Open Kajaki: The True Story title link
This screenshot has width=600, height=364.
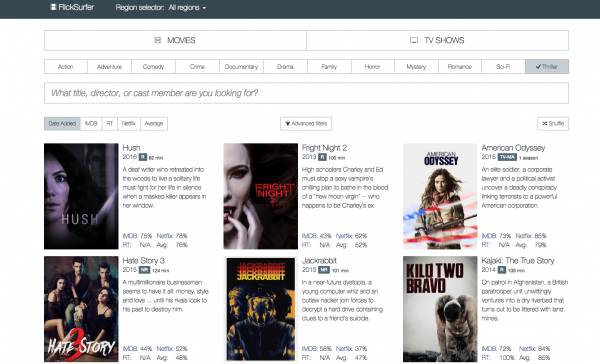pos(518,261)
